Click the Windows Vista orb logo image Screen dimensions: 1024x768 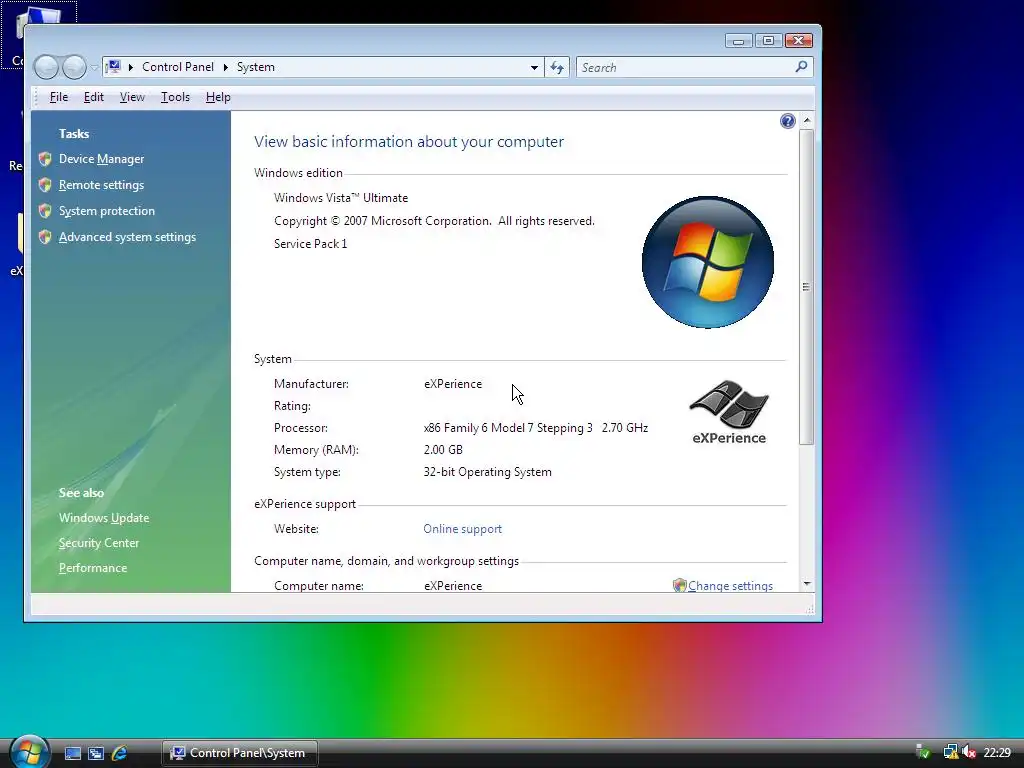pos(708,262)
